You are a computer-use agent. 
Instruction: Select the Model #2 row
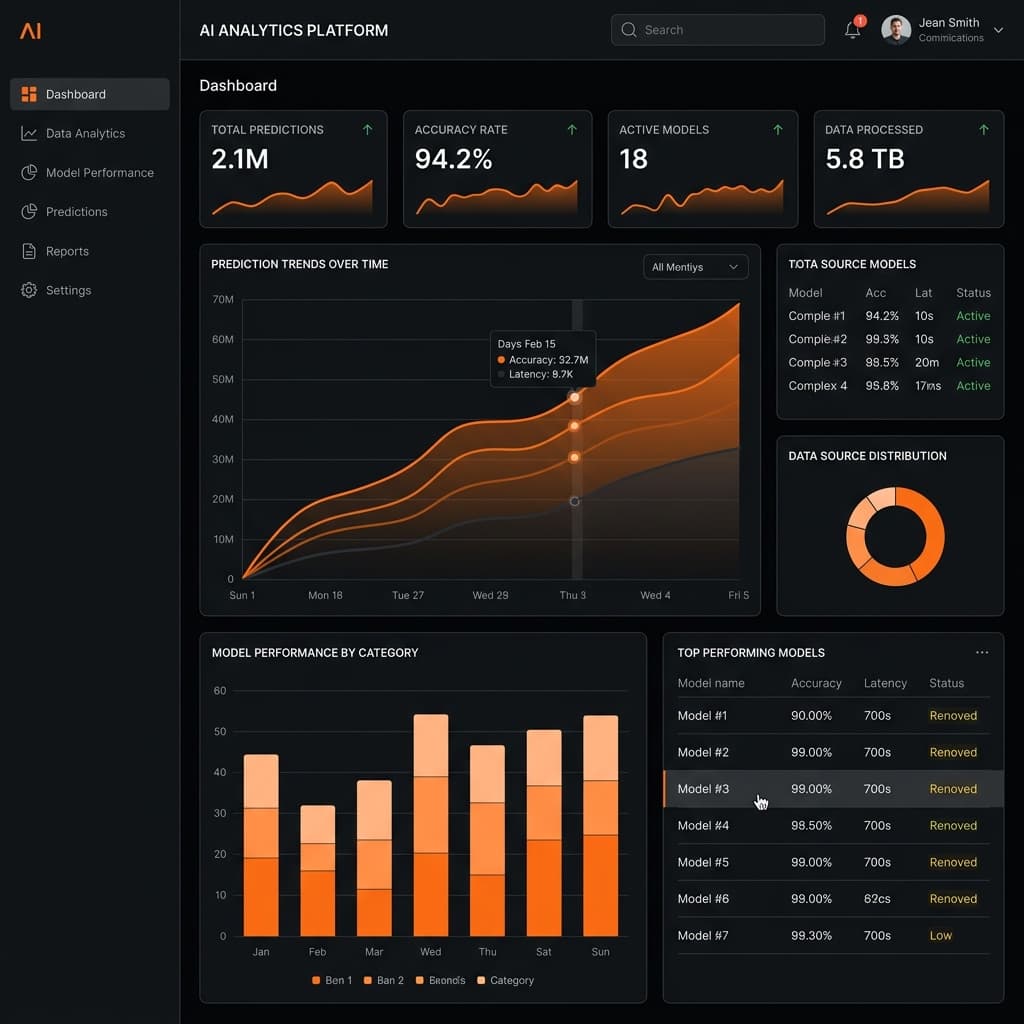[833, 752]
